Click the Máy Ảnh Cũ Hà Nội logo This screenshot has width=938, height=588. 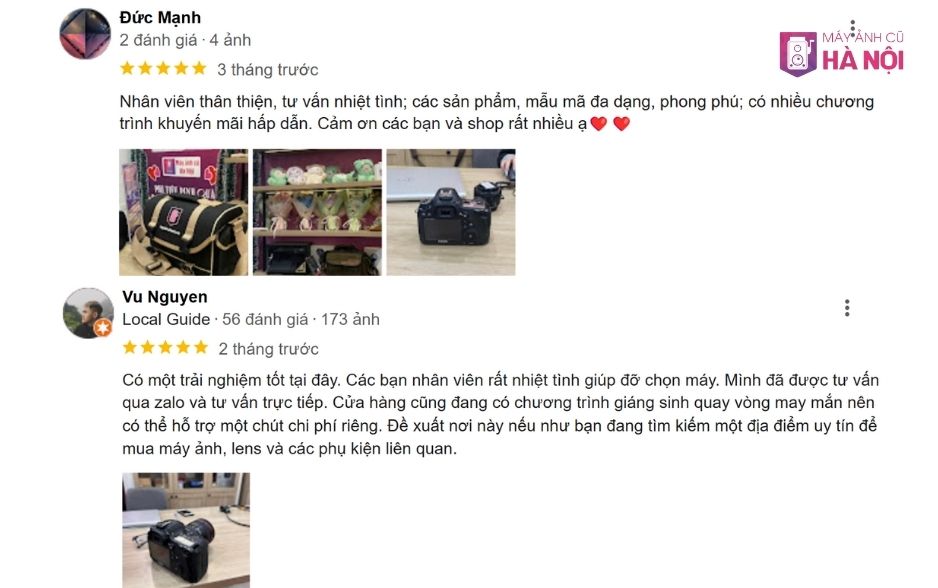click(x=842, y=54)
